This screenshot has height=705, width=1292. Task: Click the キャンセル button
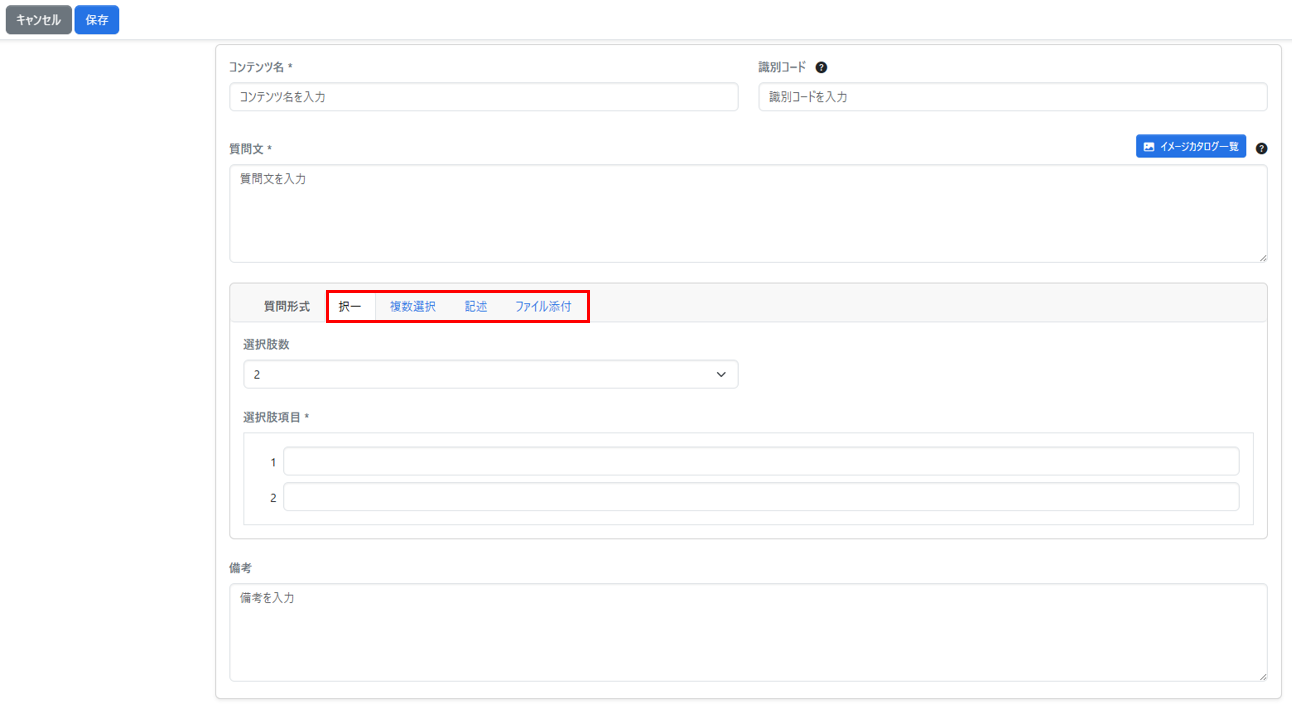coord(38,20)
